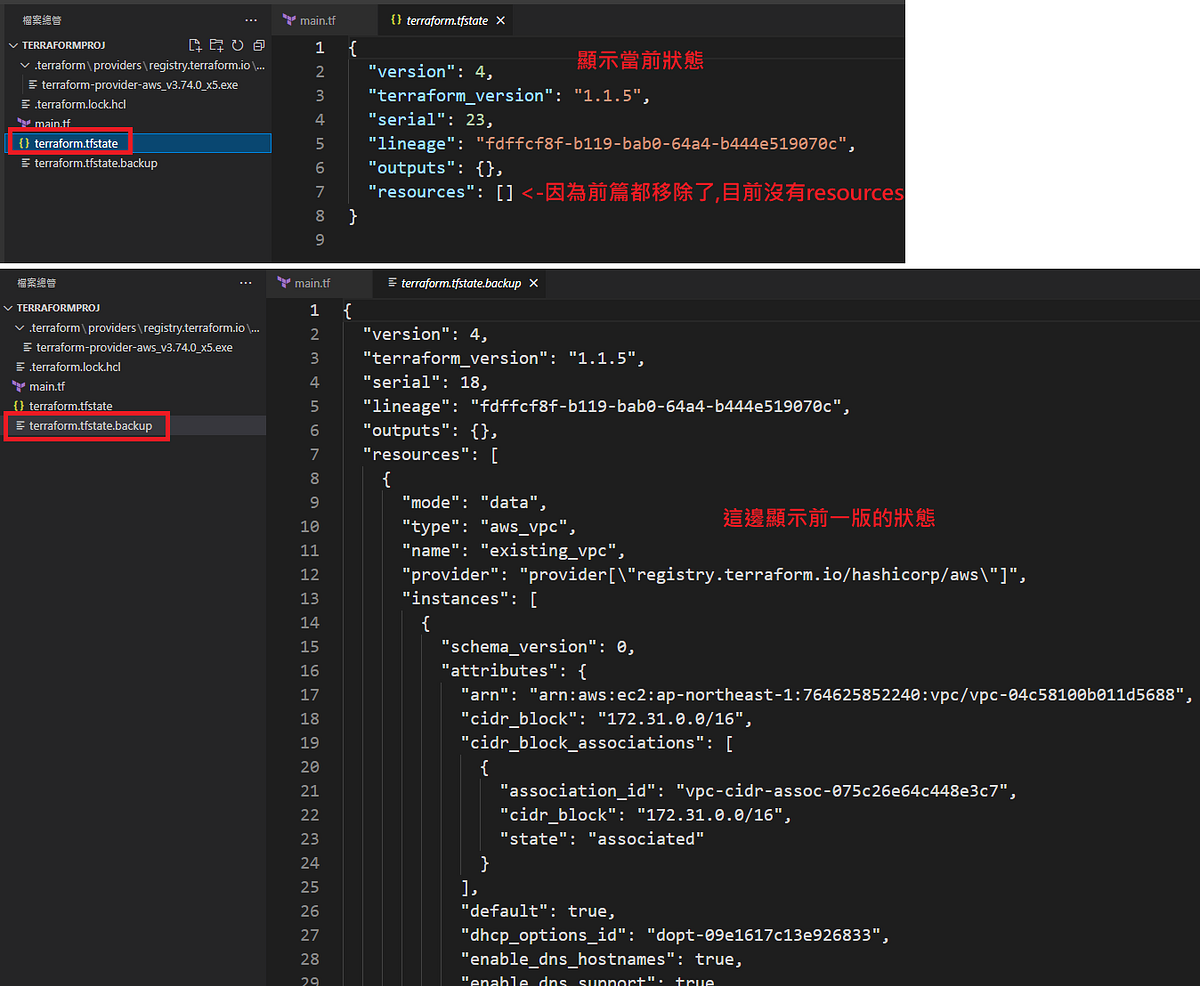Image resolution: width=1200 pixels, height=986 pixels.
Task: Click line number 7 showing empty resources
Action: [x=319, y=191]
